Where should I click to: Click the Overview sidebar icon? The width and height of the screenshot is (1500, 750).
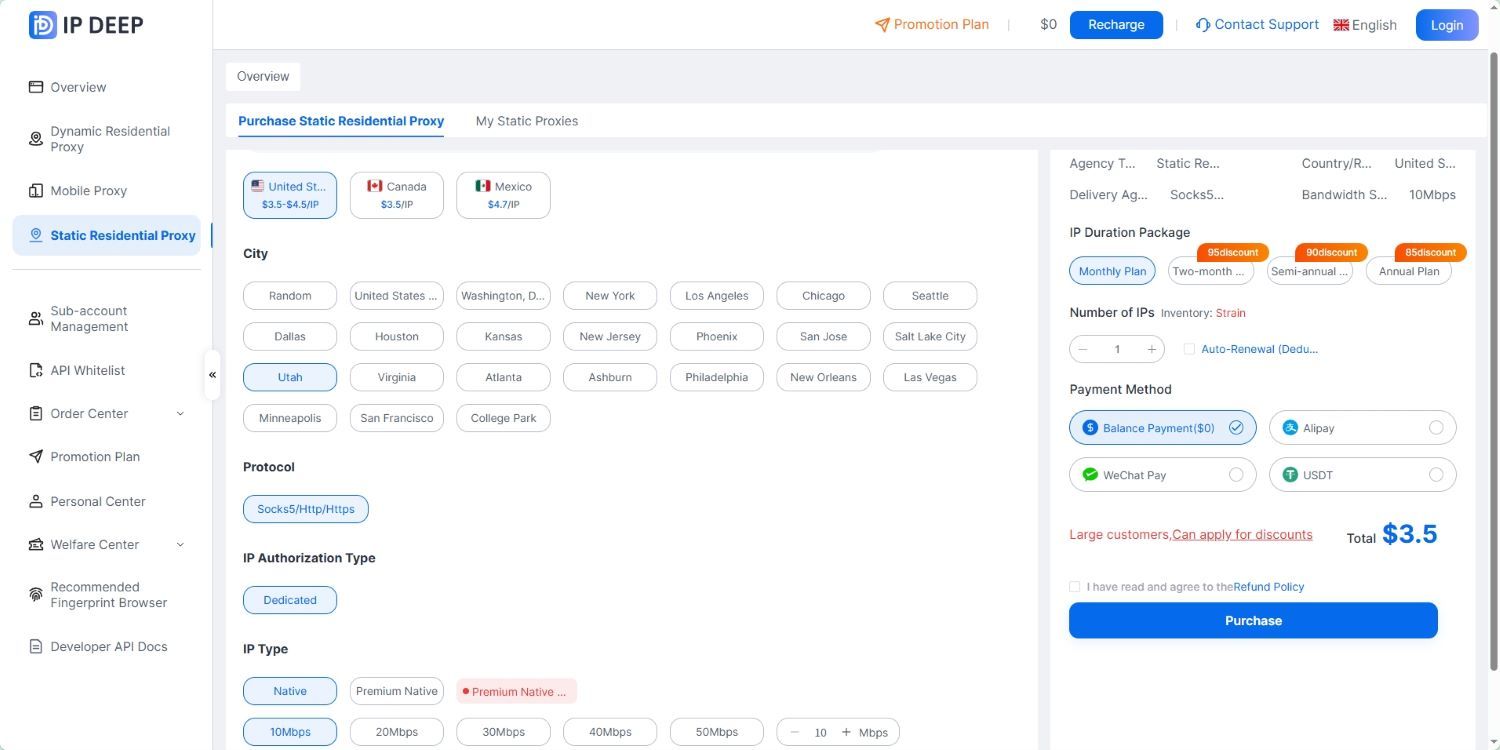[x=36, y=87]
